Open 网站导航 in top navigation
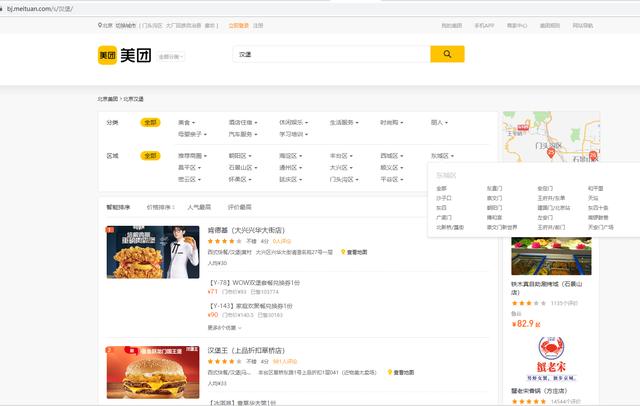 click(x=582, y=25)
